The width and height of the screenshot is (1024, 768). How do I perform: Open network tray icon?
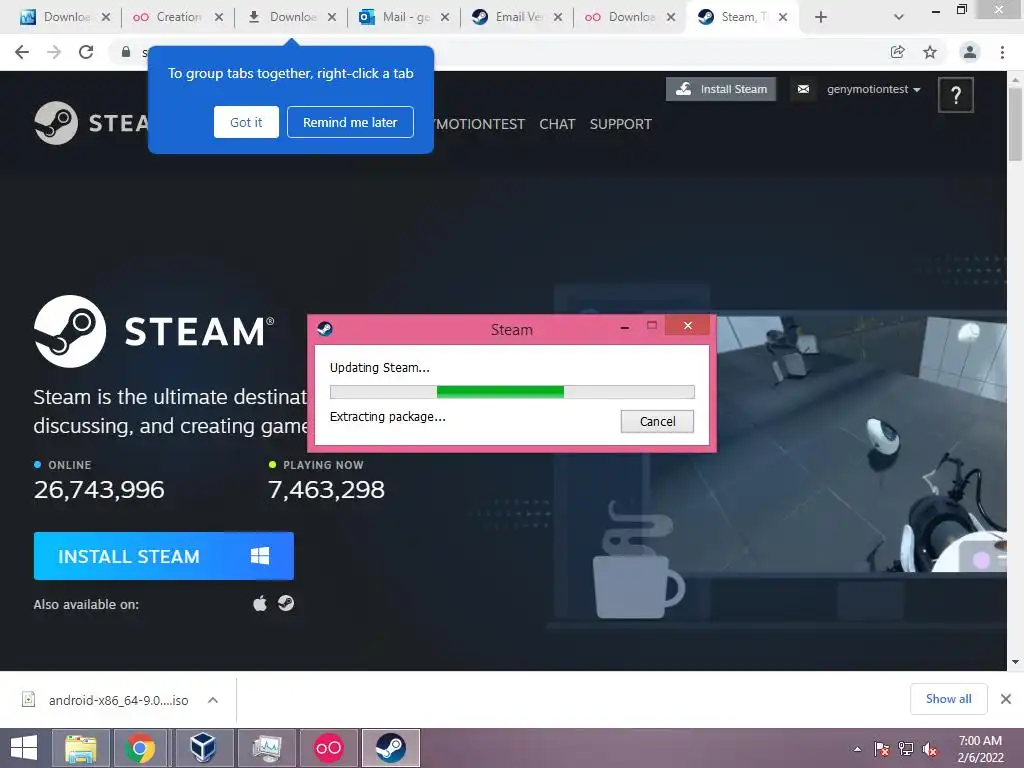tap(906, 749)
